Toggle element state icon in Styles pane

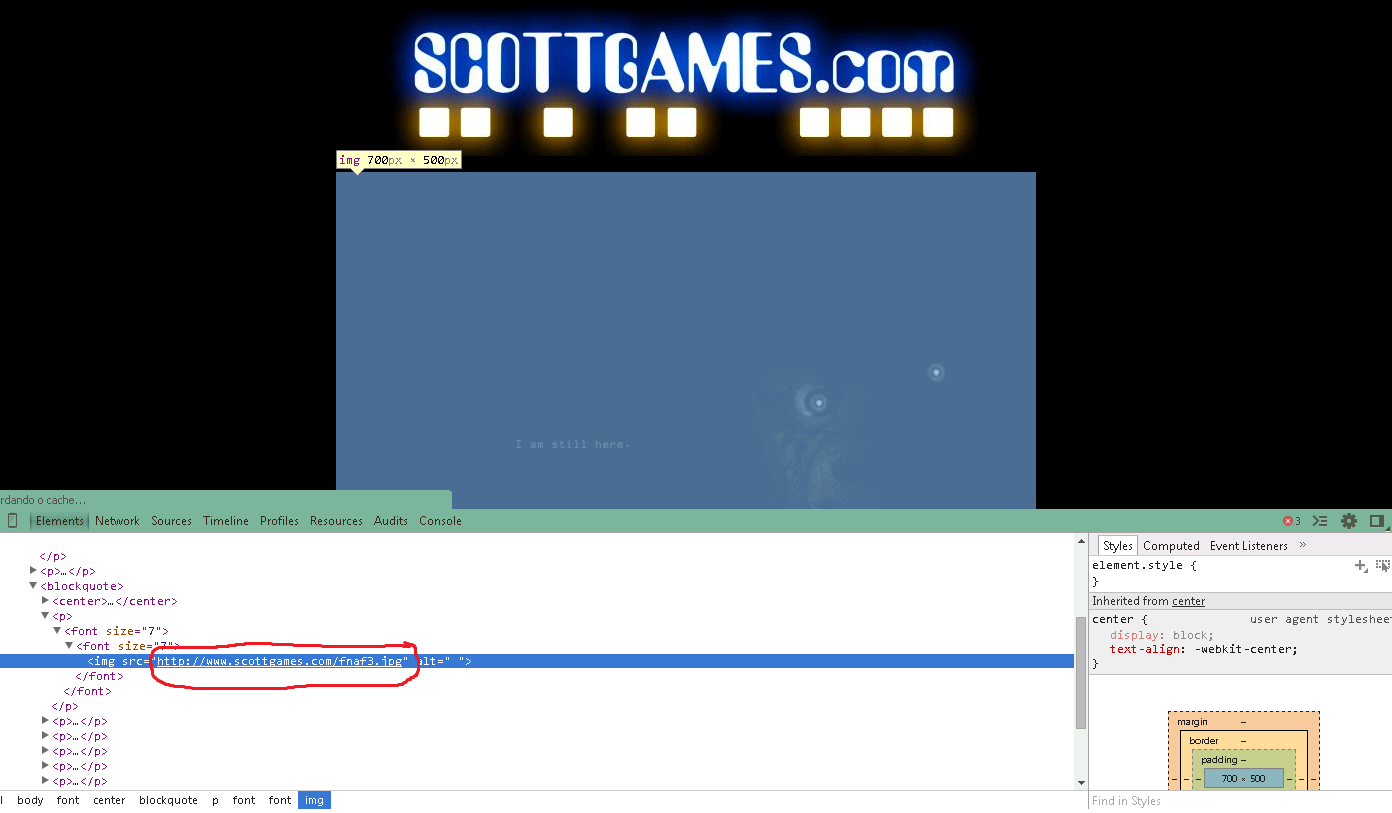[x=1382, y=566]
